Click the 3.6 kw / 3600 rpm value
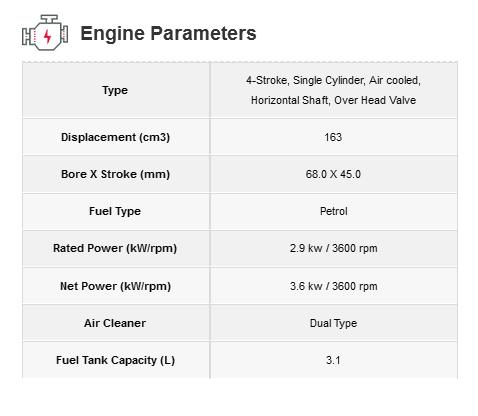 334,286
